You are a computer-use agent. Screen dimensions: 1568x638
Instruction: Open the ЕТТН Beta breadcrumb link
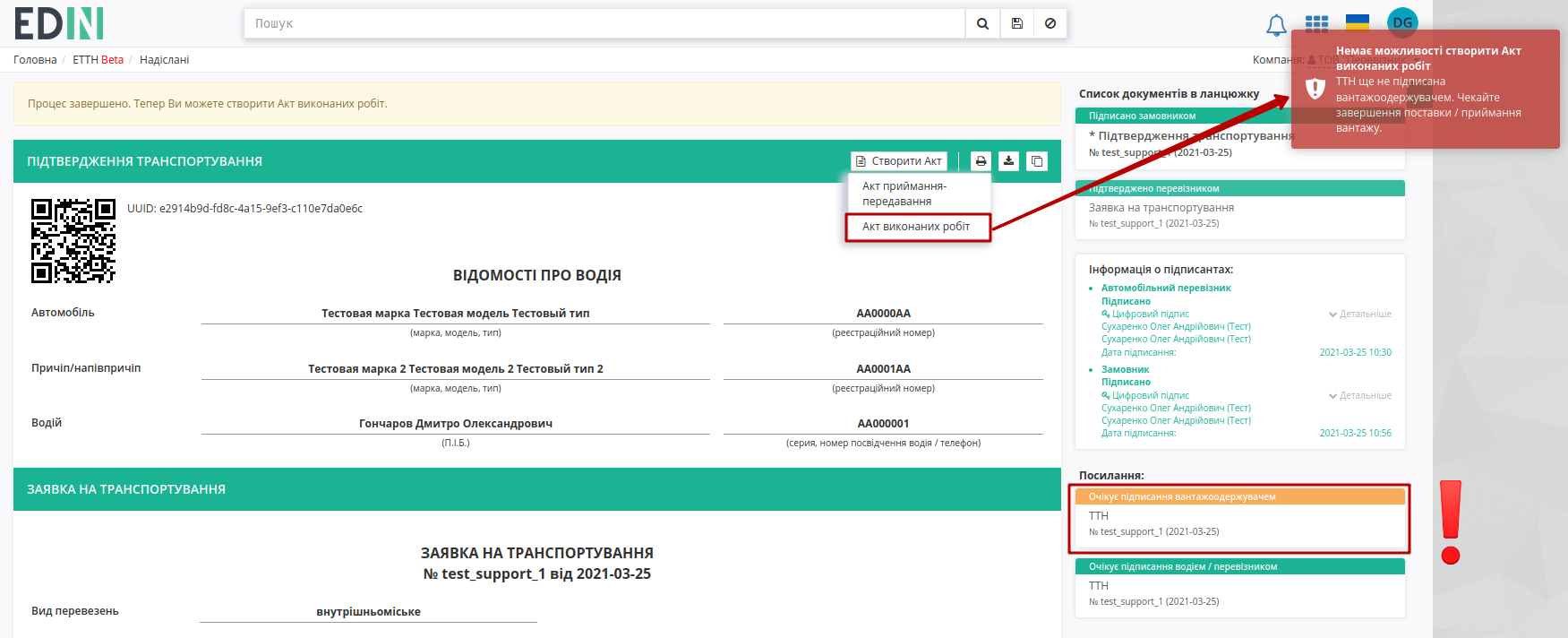pyautogui.click(x=99, y=60)
